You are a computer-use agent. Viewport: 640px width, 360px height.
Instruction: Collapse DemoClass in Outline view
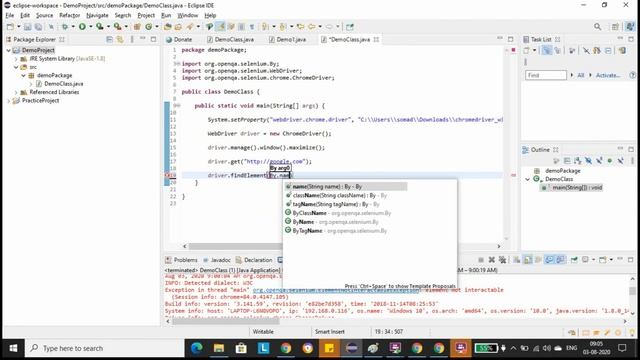(527, 179)
